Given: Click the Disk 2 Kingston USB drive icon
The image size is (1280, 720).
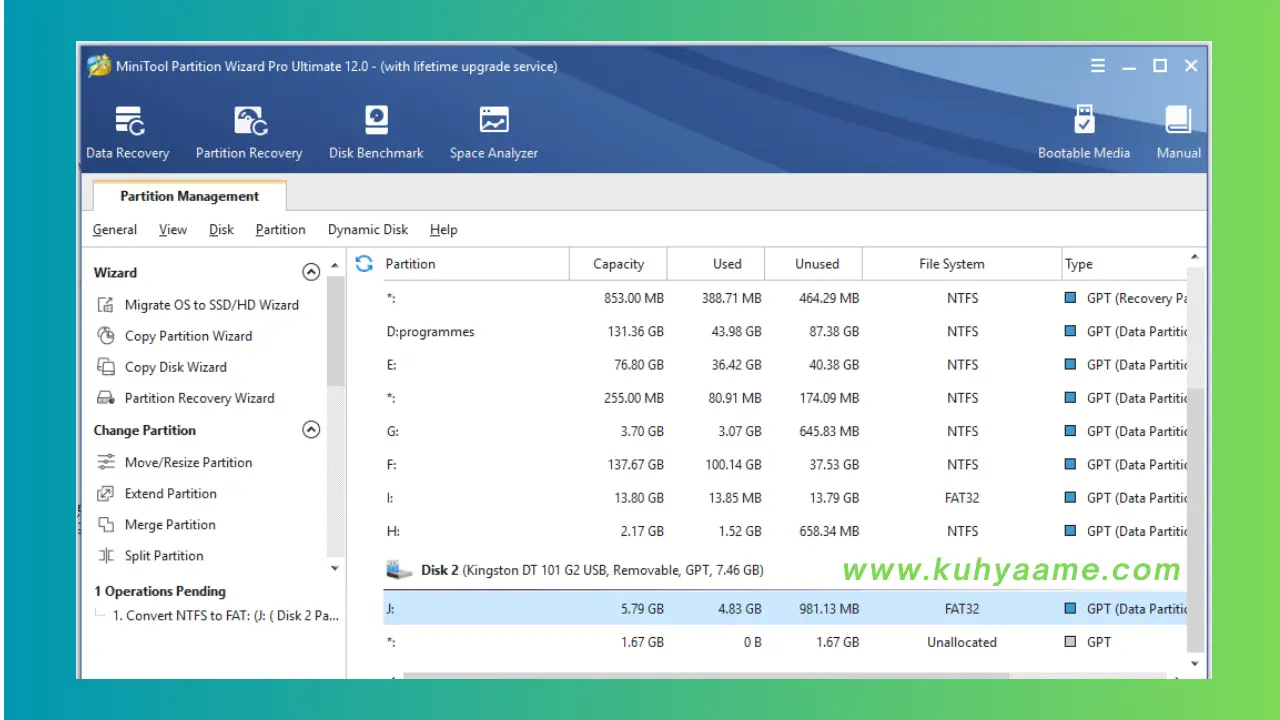Looking at the screenshot, I should point(399,570).
